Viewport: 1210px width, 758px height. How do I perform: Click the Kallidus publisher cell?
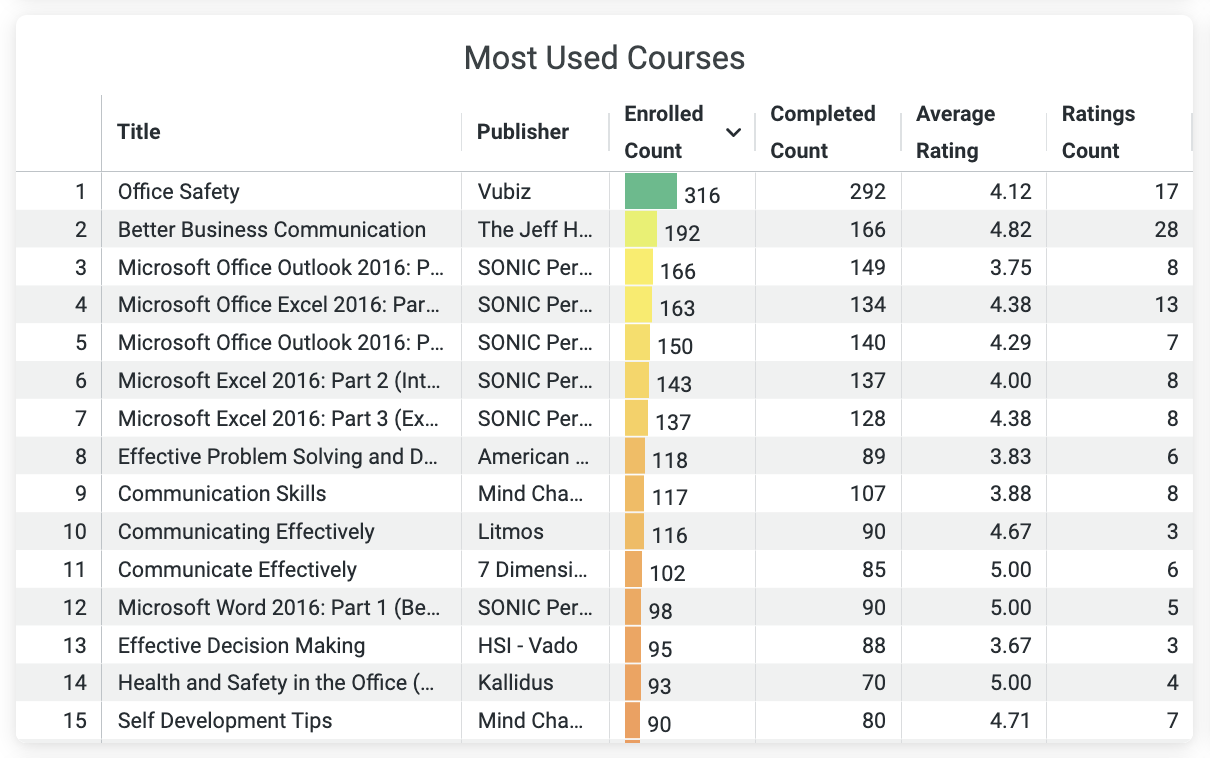pos(515,683)
